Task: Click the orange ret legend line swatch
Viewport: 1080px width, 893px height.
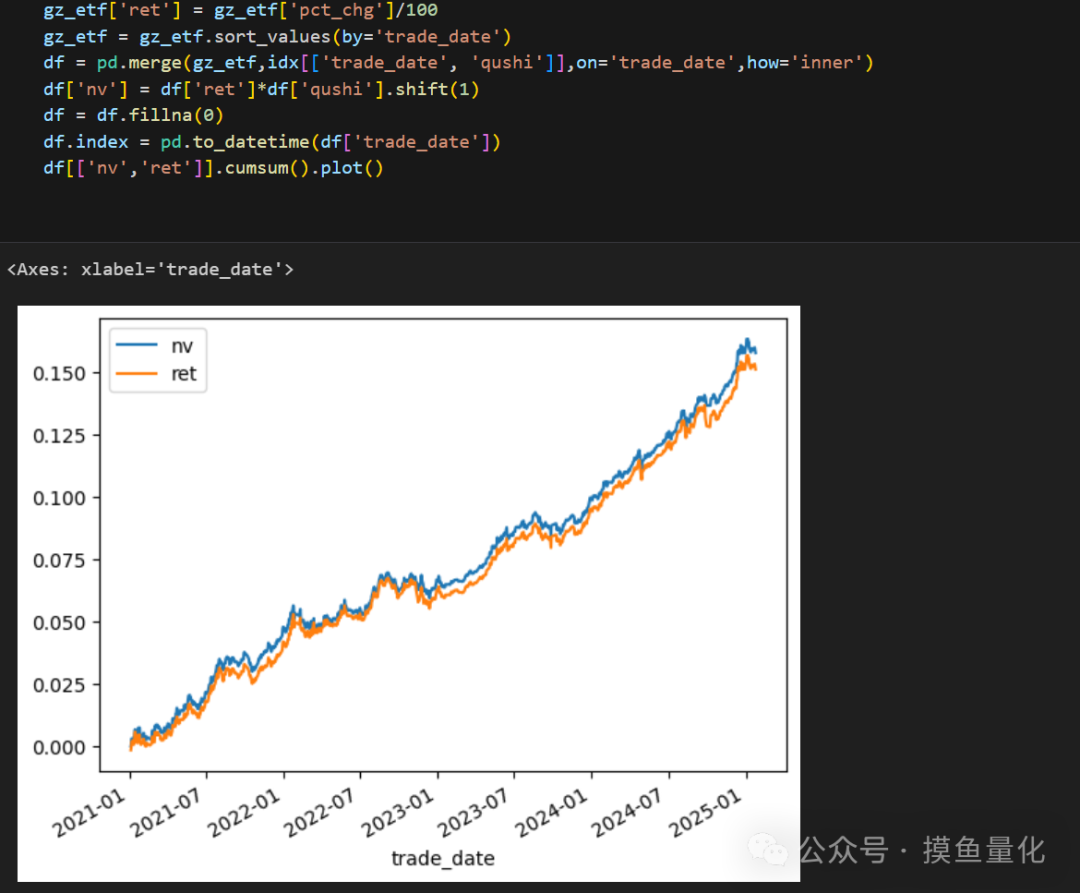Action: 137,374
